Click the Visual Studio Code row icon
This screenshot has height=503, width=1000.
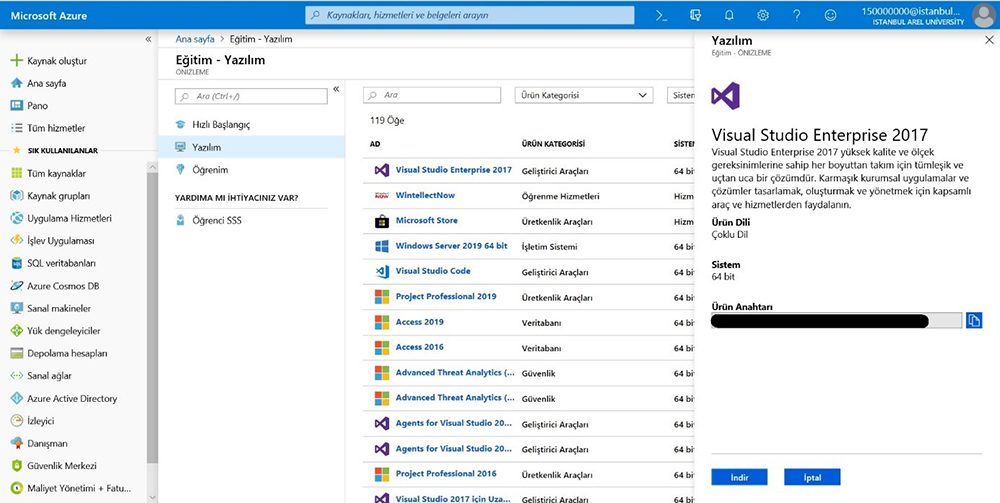(382, 272)
